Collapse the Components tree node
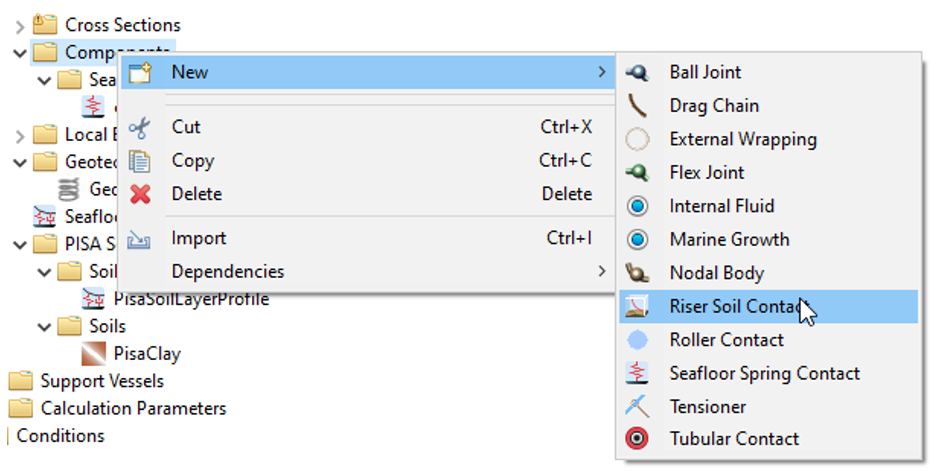 click(20, 52)
